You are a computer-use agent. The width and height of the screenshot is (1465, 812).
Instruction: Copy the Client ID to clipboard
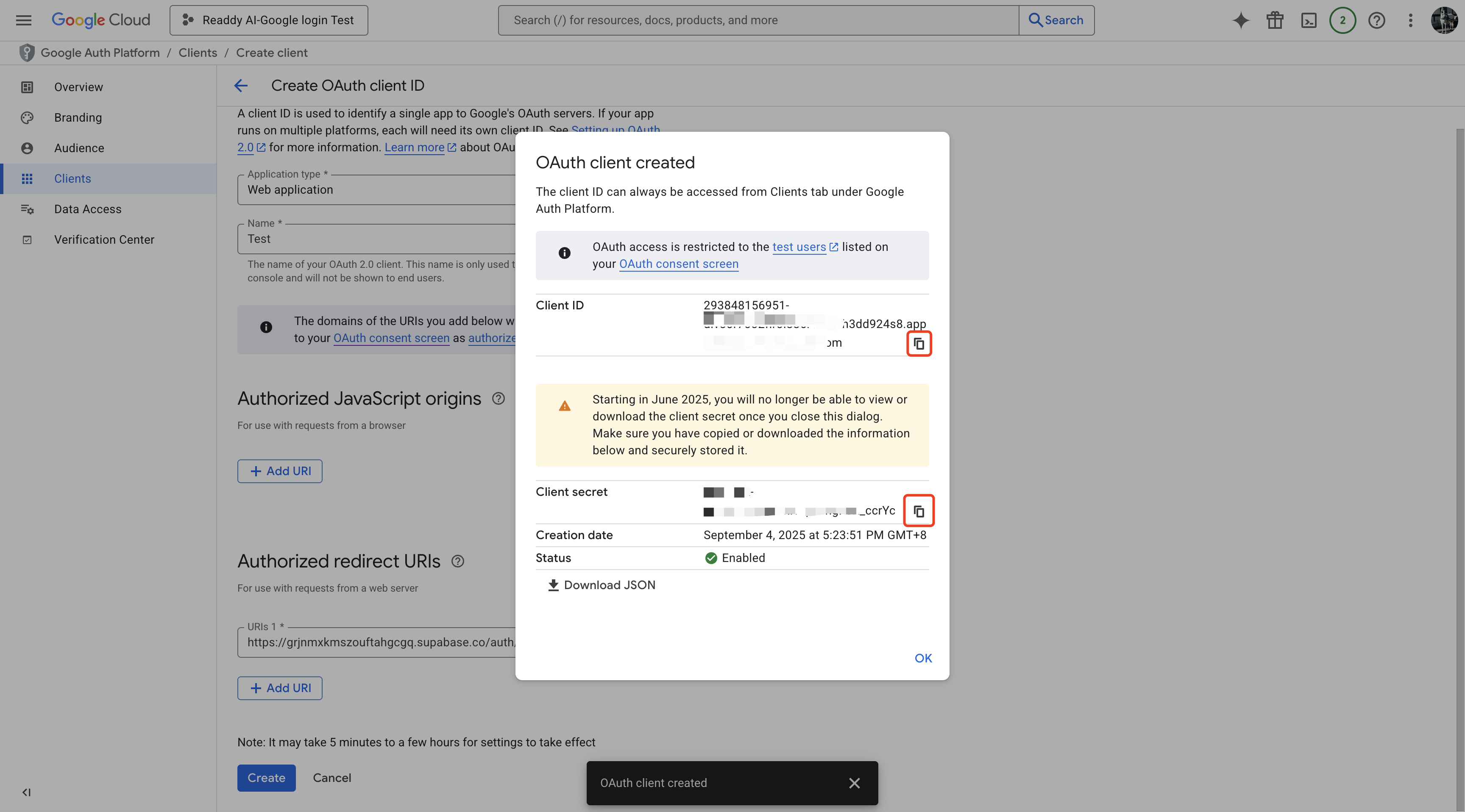(x=919, y=343)
